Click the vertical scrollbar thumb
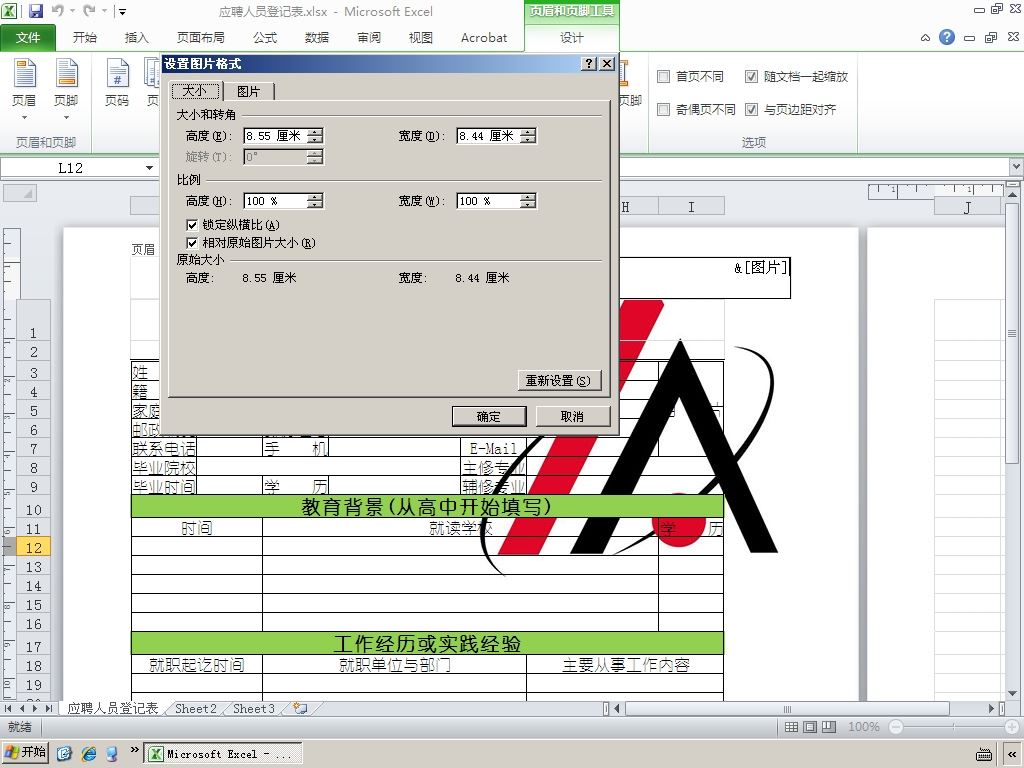This screenshot has width=1024, height=768. pos(1012,334)
